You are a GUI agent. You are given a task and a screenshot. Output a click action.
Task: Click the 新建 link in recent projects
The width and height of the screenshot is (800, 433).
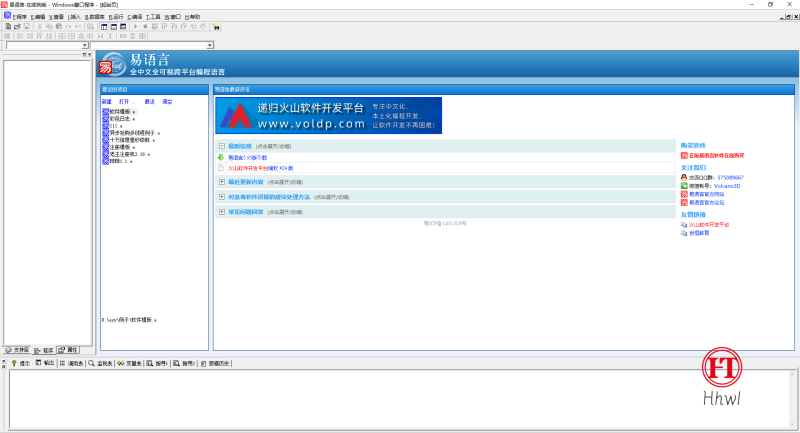click(x=107, y=102)
